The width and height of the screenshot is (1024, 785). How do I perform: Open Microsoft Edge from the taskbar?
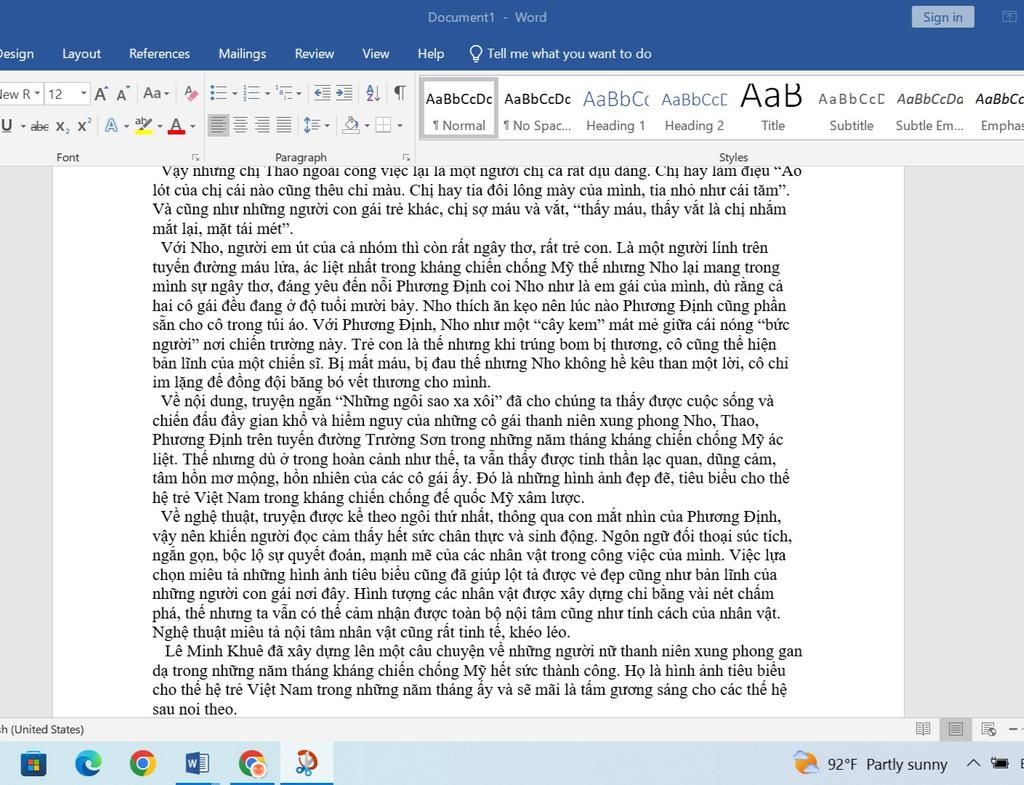[x=88, y=763]
